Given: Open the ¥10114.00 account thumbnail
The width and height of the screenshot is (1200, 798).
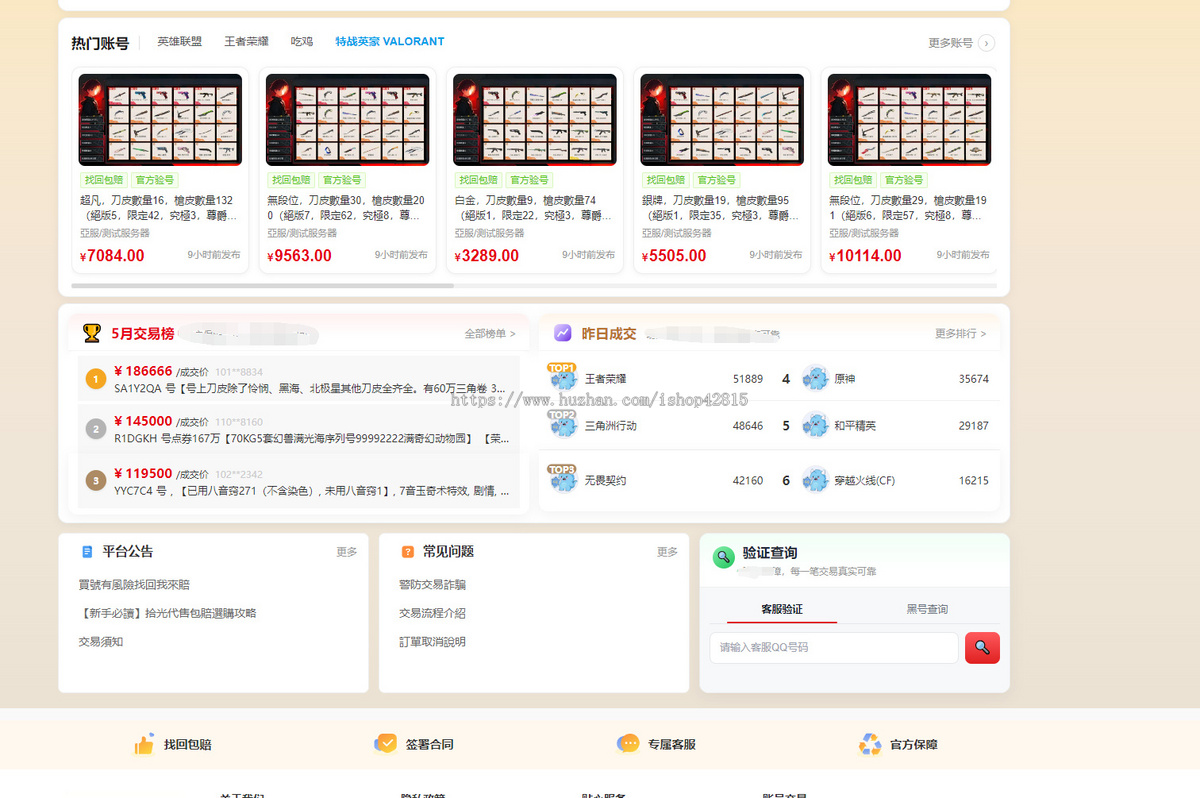Looking at the screenshot, I should (909, 120).
